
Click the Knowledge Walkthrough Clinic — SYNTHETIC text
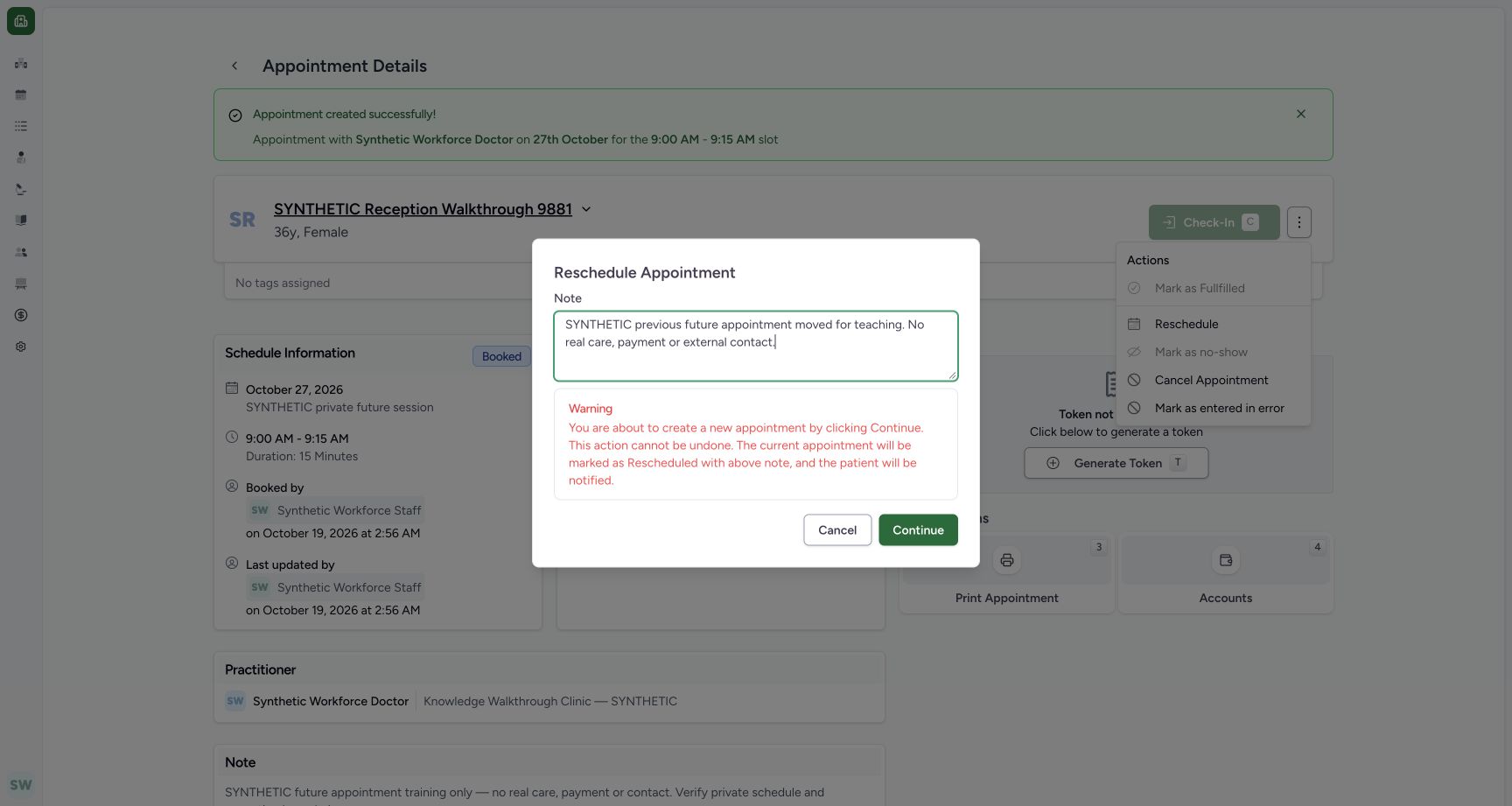coord(550,701)
